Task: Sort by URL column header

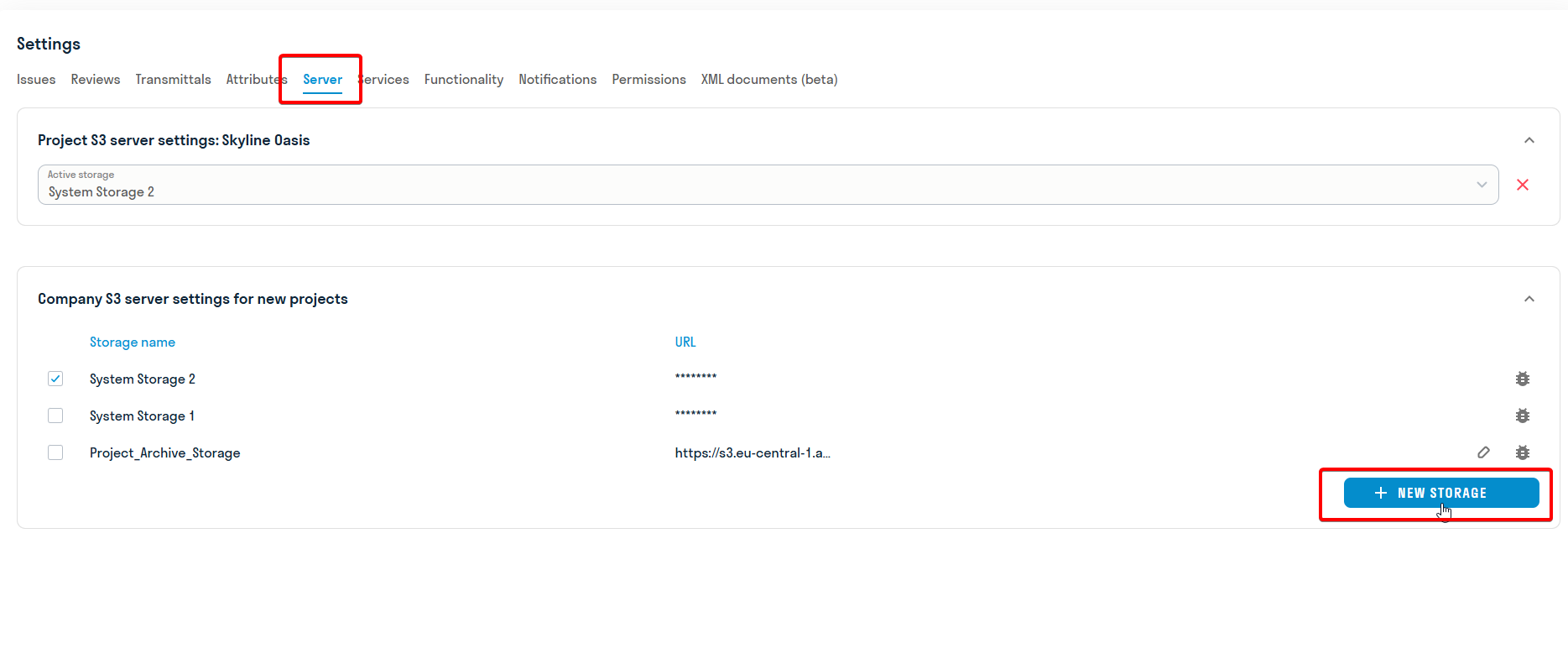Action: (x=685, y=342)
